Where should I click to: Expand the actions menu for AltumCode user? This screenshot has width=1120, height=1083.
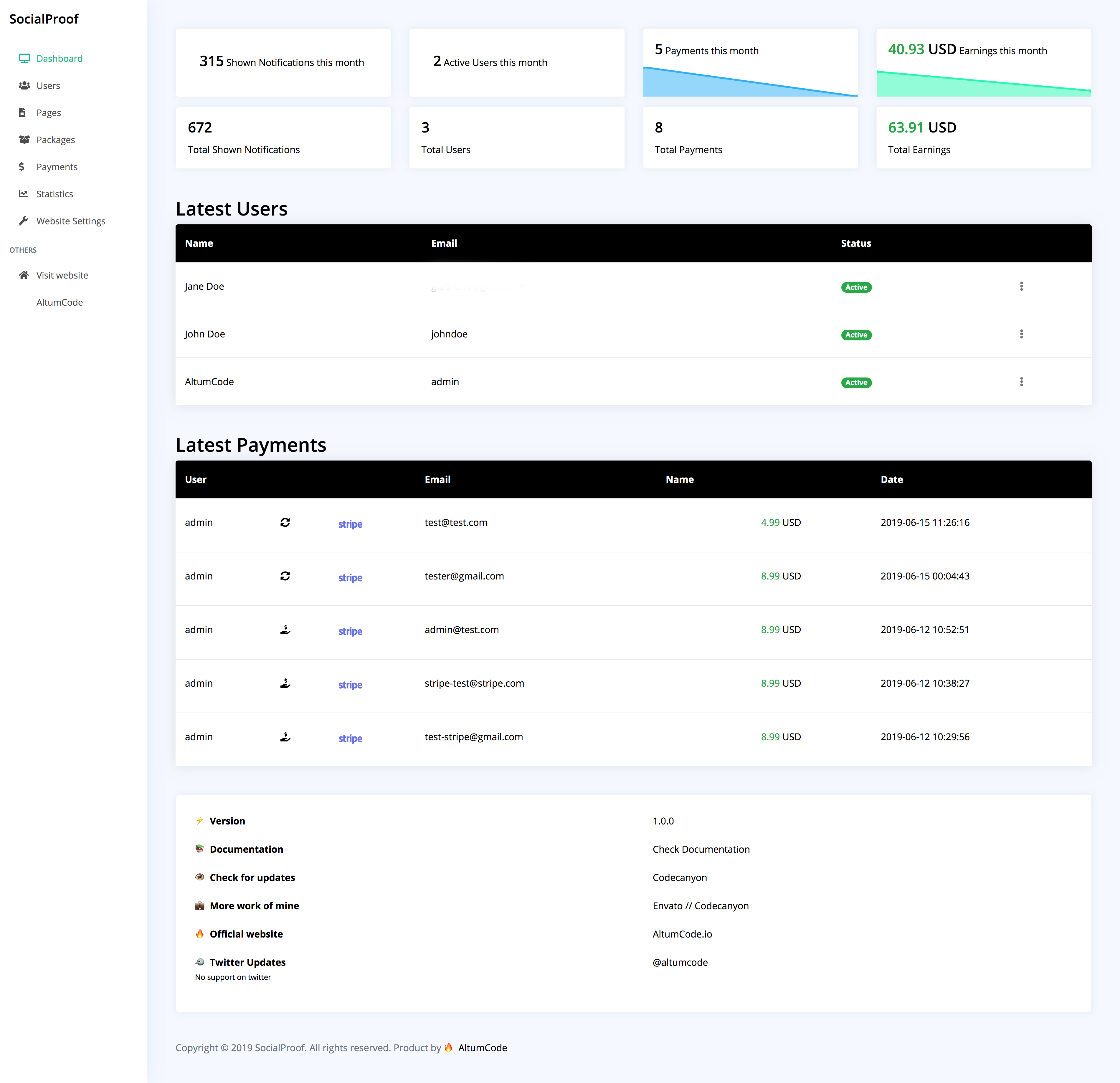click(x=1021, y=382)
